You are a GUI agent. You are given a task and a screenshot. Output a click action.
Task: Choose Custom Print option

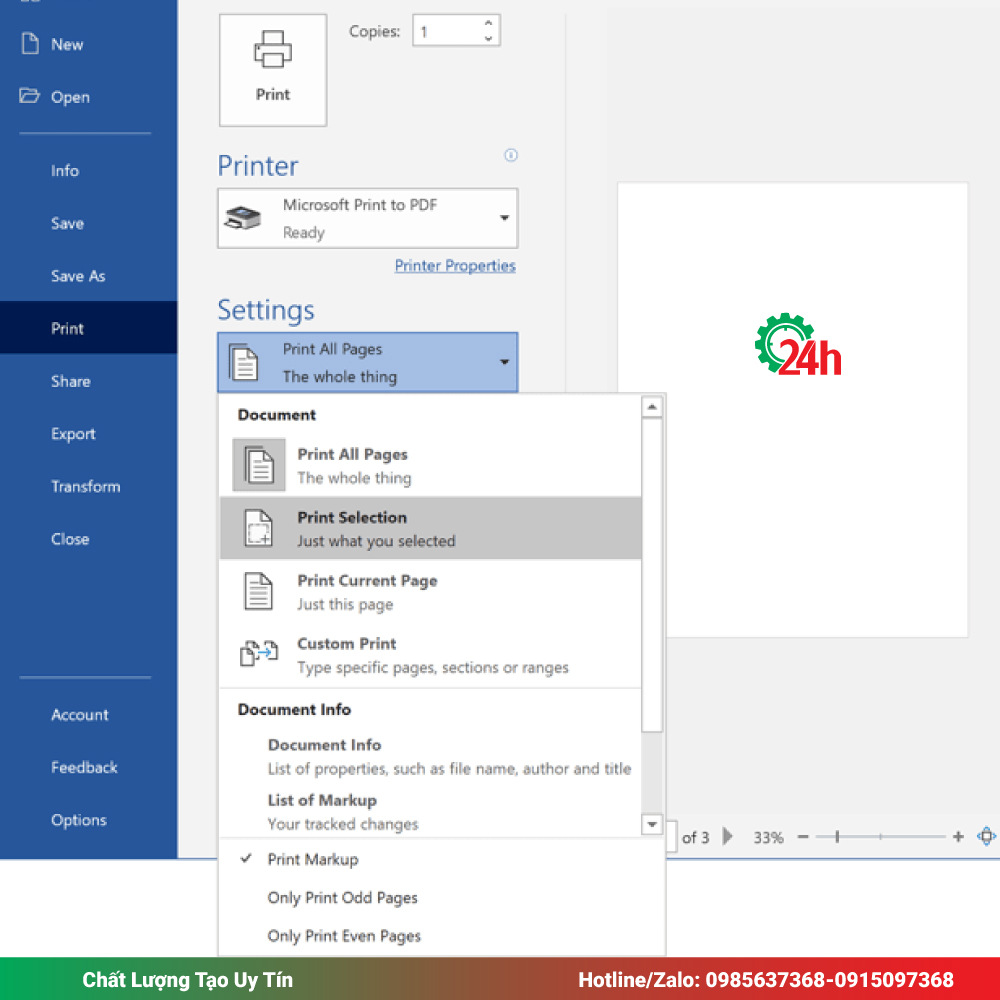430,654
